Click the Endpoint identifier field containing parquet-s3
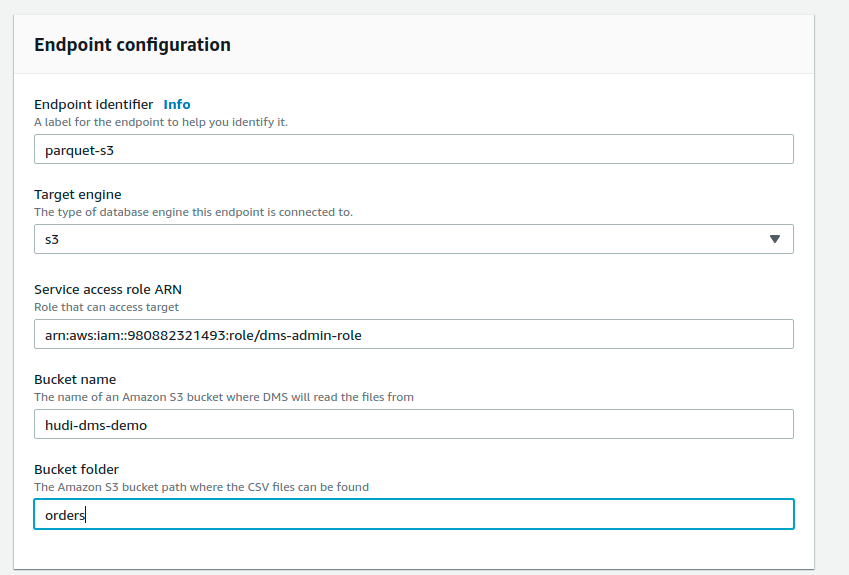Screen dimensions: 849x575 click(413, 149)
